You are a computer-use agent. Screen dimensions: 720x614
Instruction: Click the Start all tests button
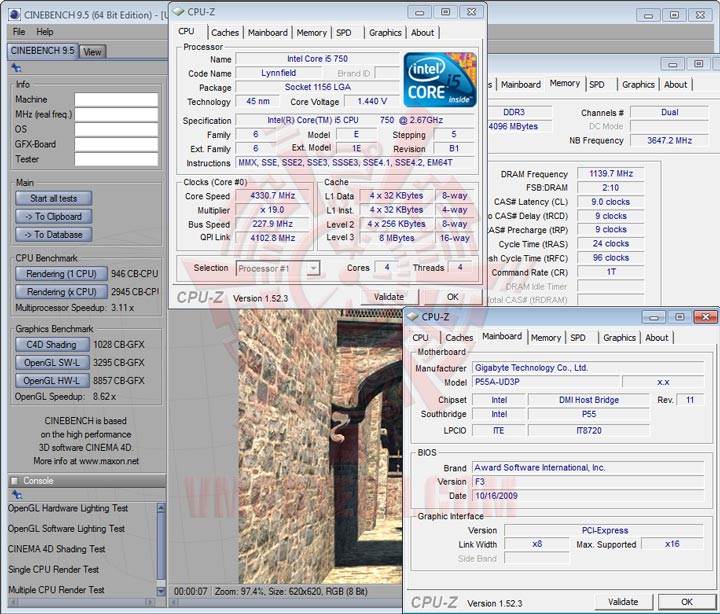(54, 198)
